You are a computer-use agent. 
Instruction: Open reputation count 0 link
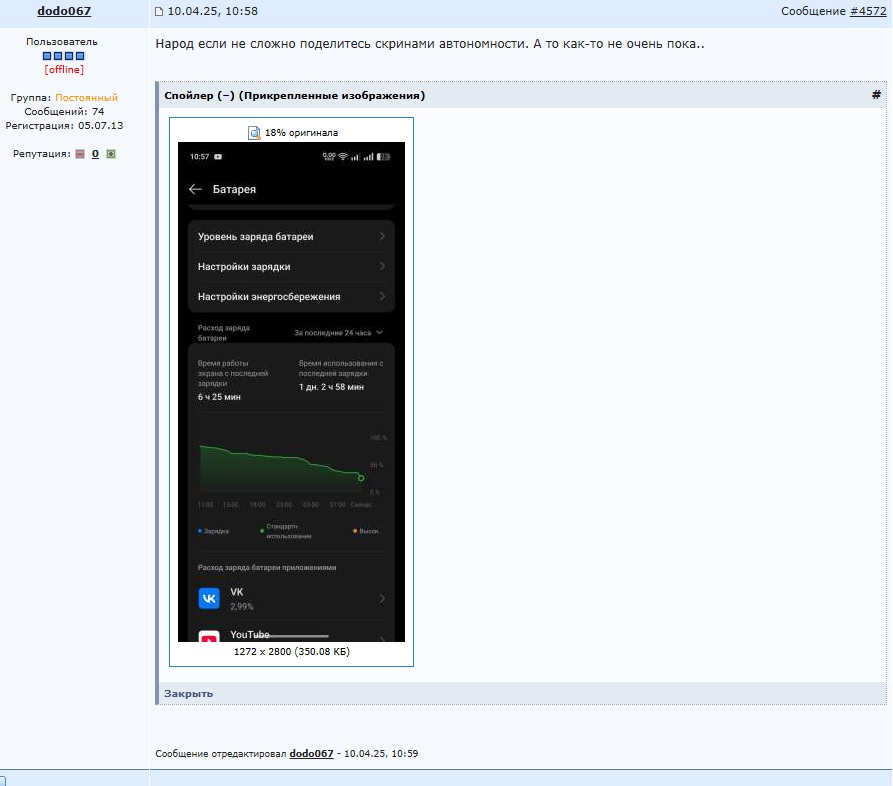pyautogui.click(x=95, y=154)
